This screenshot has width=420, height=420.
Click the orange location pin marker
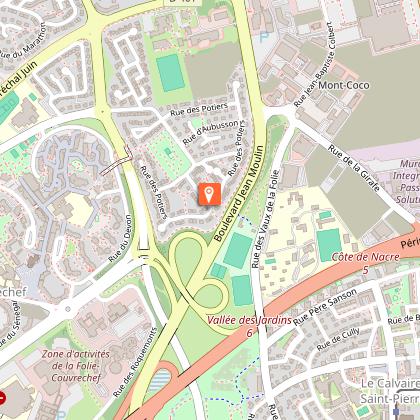[209, 194]
